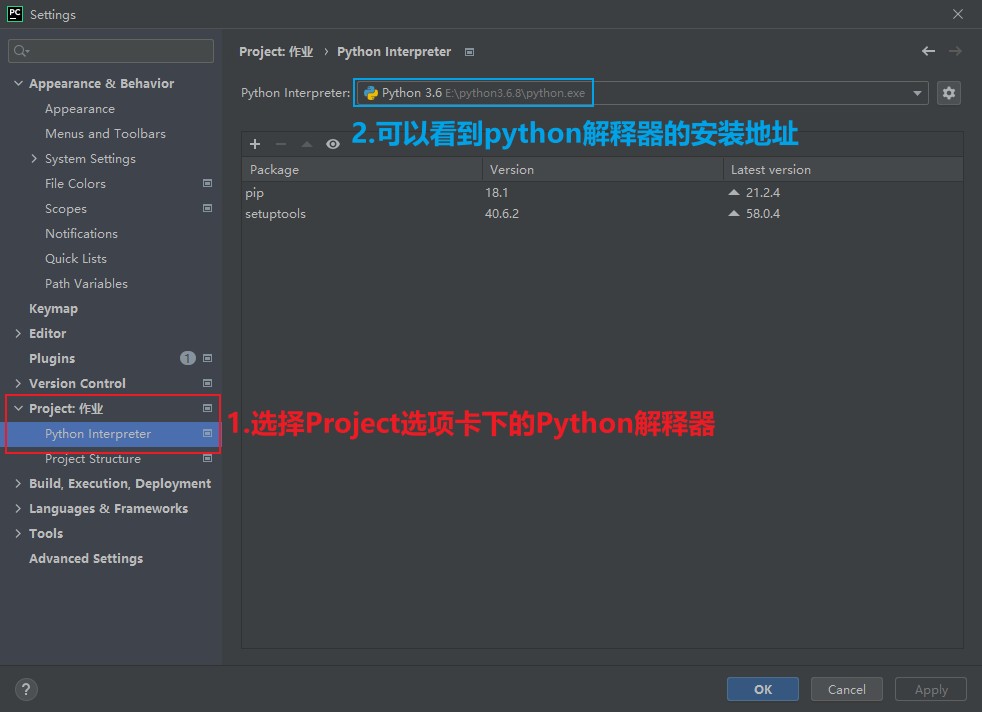Image resolution: width=982 pixels, height=712 pixels.
Task: Click the PyCharm icon in title bar
Action: point(14,14)
